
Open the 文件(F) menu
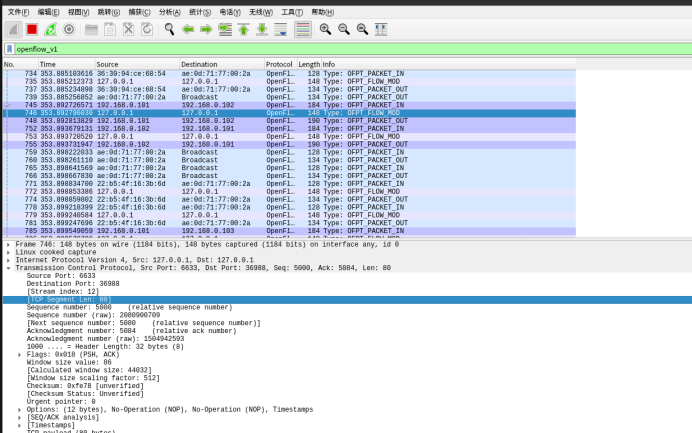pos(19,12)
